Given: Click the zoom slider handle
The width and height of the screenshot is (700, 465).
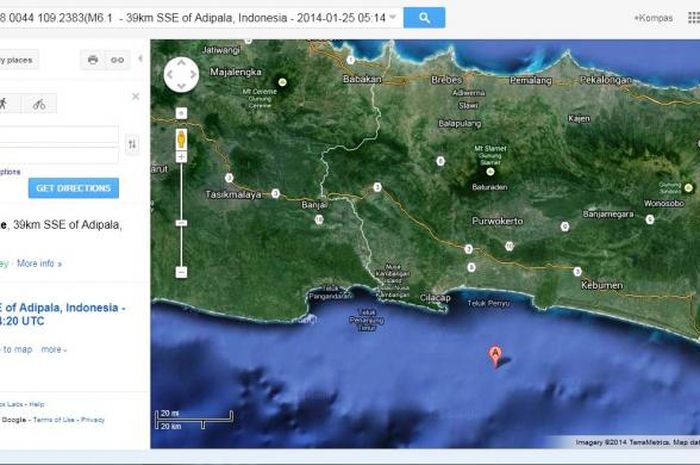Looking at the screenshot, I should (x=181, y=223).
